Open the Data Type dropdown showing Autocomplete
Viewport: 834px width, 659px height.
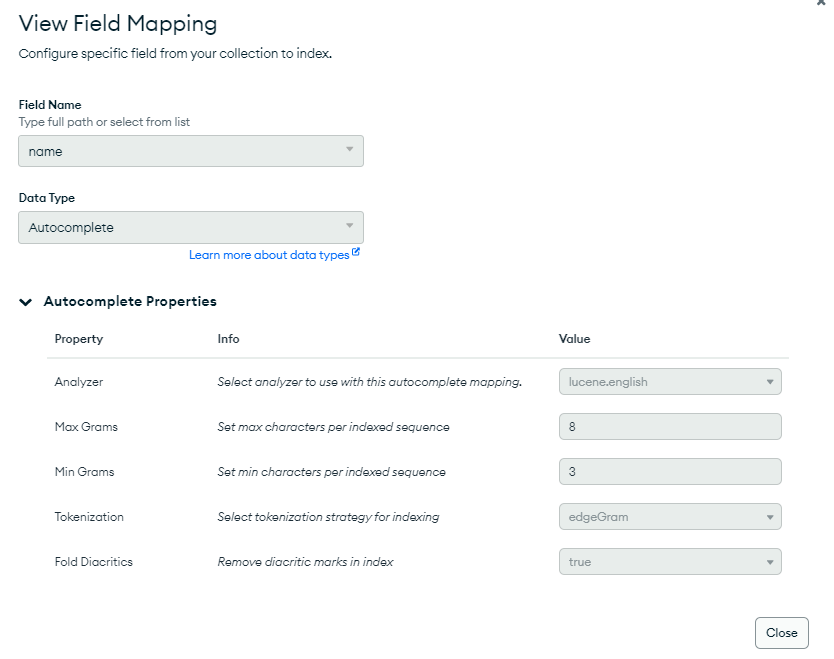[x=191, y=227]
